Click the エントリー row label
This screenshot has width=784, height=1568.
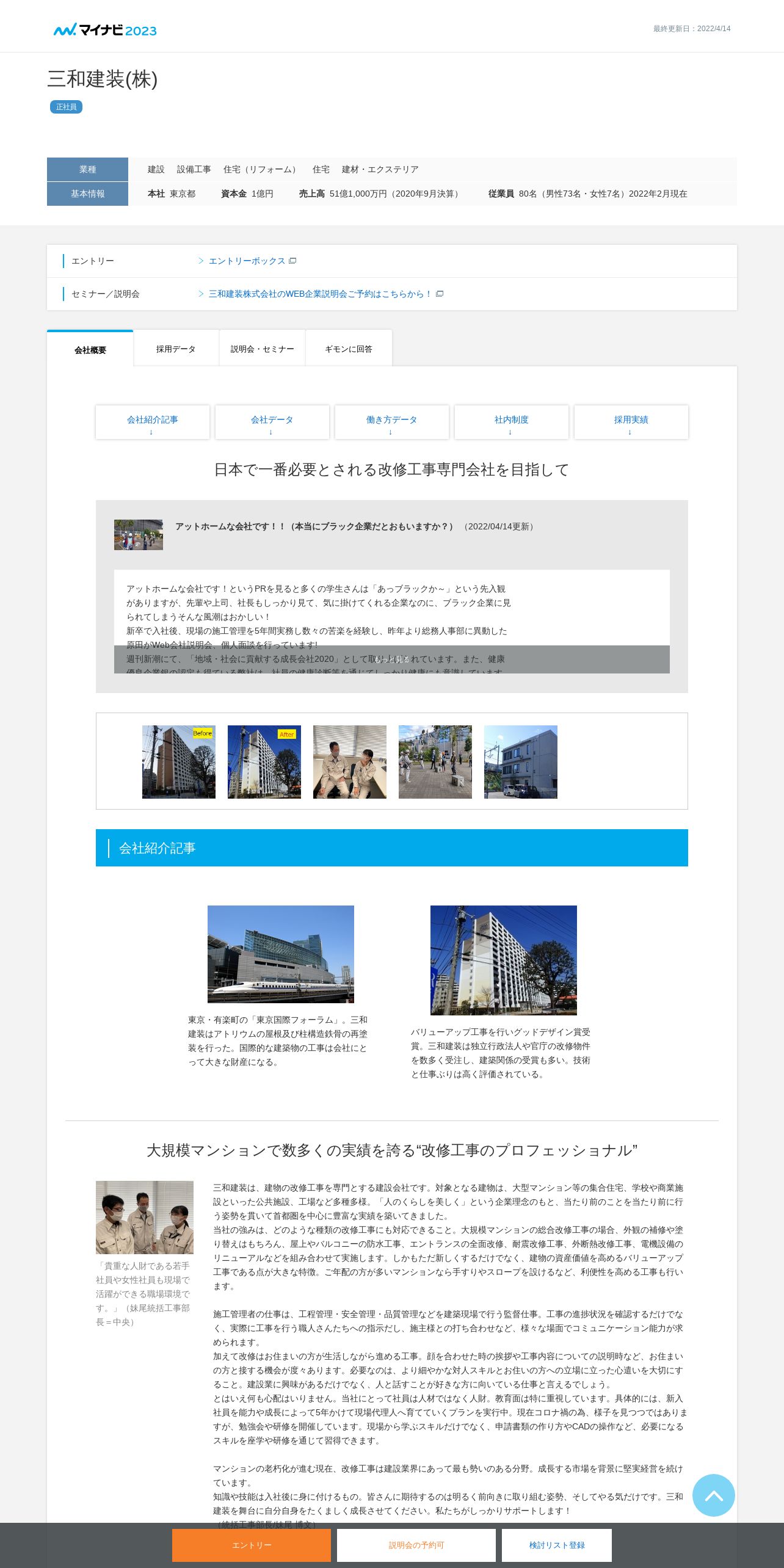93,261
